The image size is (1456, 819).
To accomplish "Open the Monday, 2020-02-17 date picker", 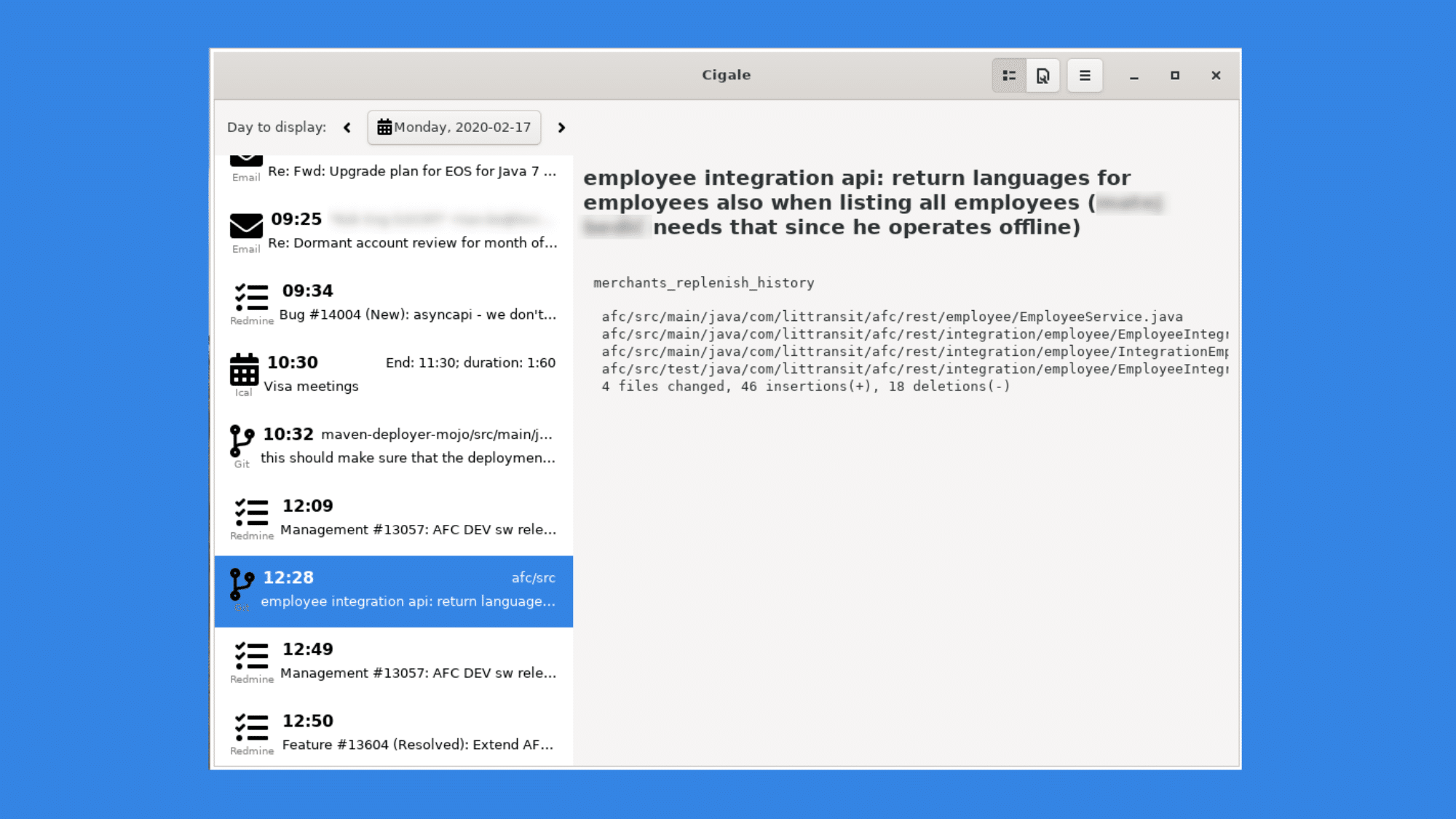I will [x=454, y=127].
